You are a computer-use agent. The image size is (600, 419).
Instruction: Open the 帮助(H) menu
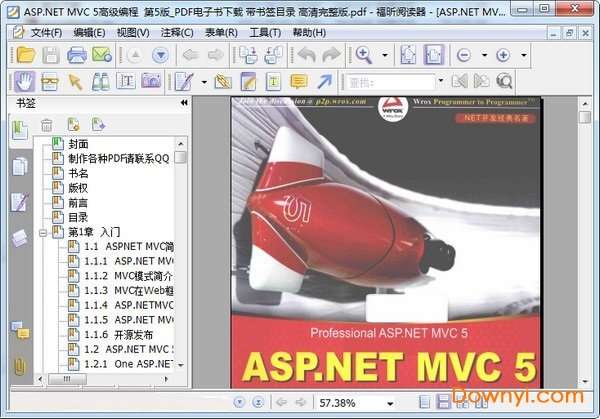pyautogui.click(x=309, y=33)
